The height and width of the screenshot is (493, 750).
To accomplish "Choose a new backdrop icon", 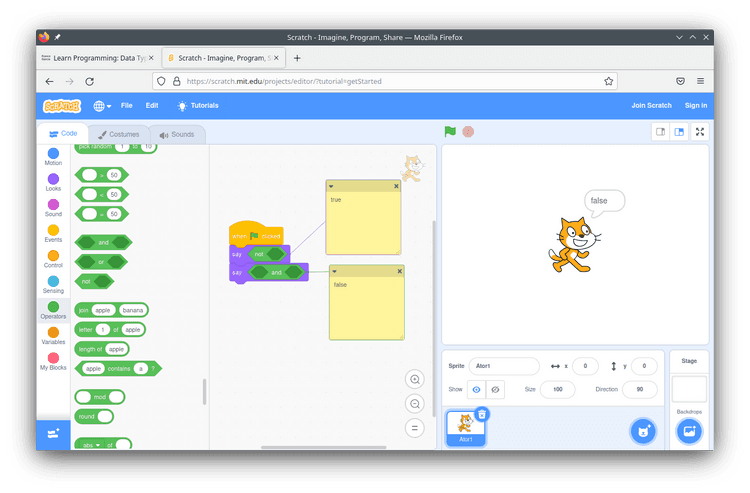I will (x=689, y=431).
